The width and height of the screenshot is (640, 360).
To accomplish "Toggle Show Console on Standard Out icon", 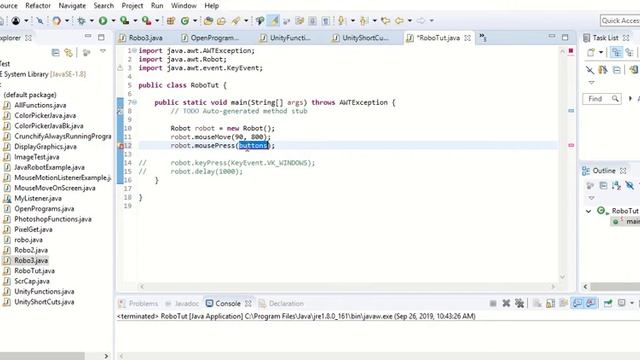I will pos(577,303).
